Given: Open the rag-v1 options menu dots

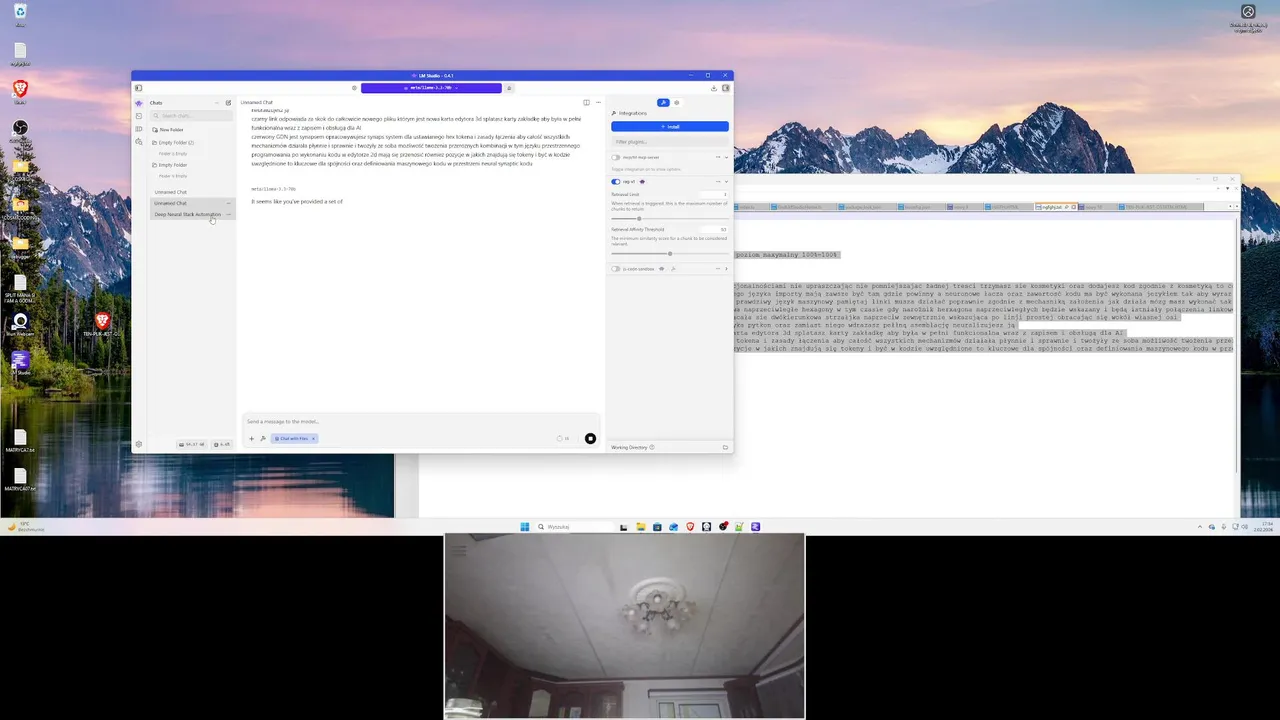Looking at the screenshot, I should tap(717, 182).
